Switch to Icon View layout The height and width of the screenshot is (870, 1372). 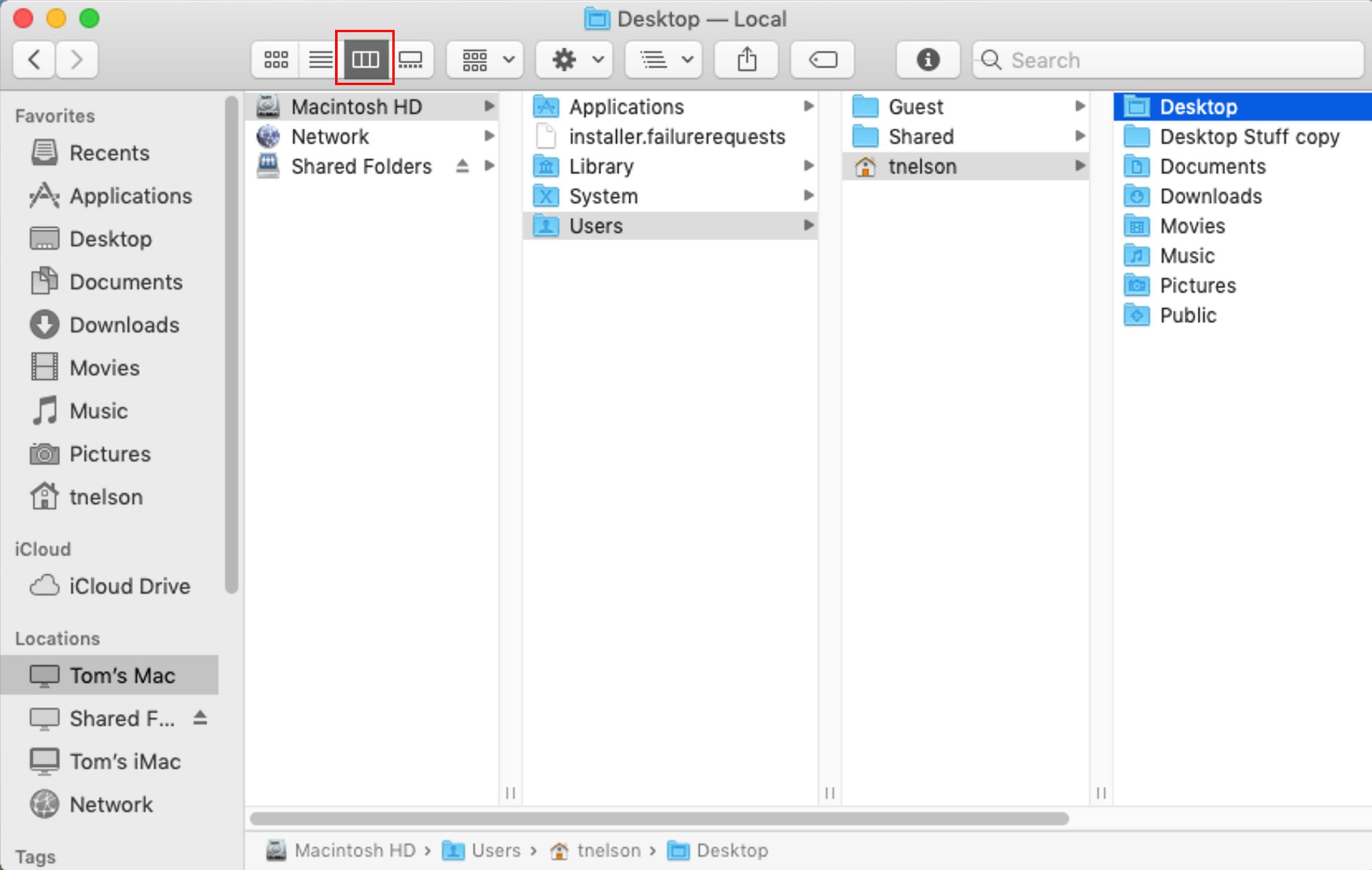click(x=275, y=59)
